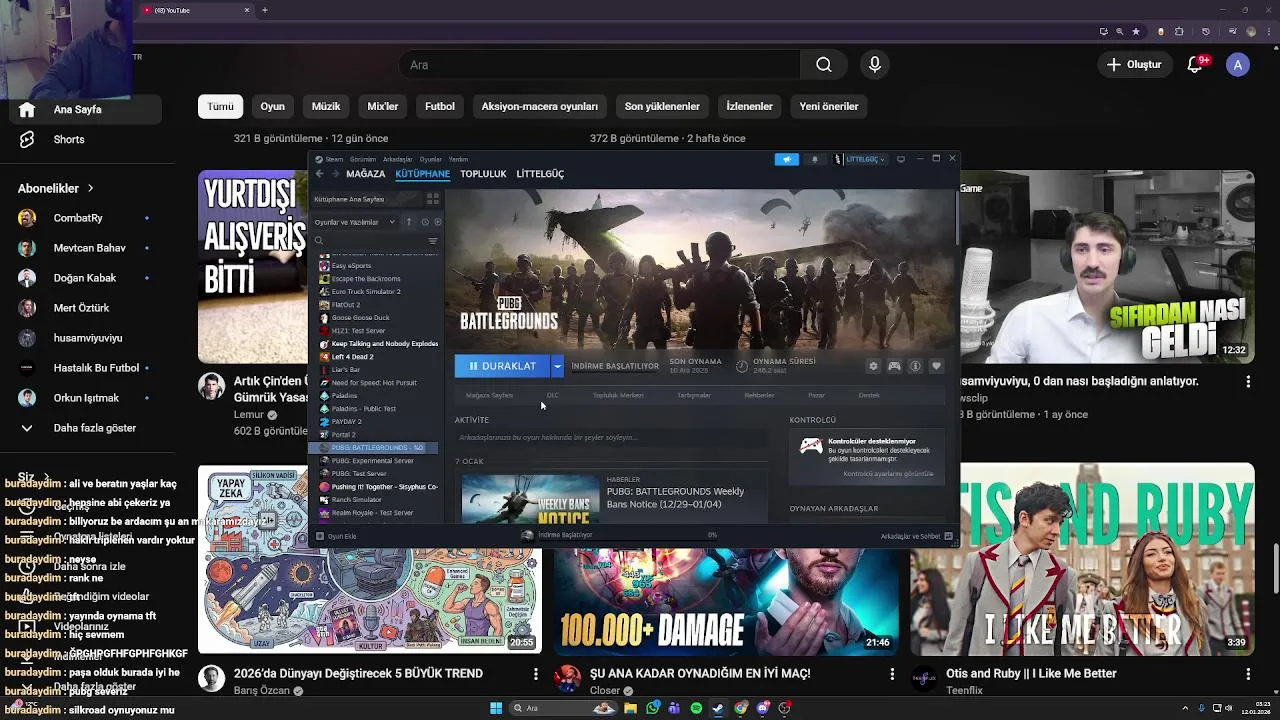Open the Oyunlar ve Yazılımlar dropdown
The height and width of the screenshot is (720, 1280).
[355, 222]
